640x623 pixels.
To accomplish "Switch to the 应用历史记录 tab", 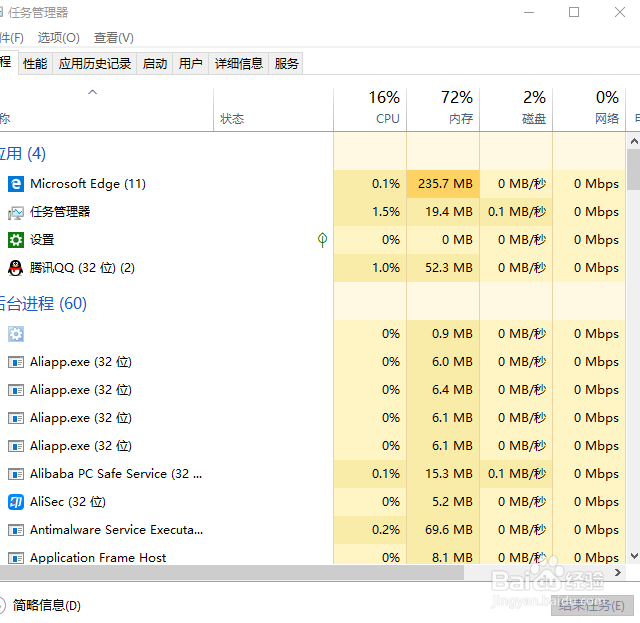I will [95, 64].
